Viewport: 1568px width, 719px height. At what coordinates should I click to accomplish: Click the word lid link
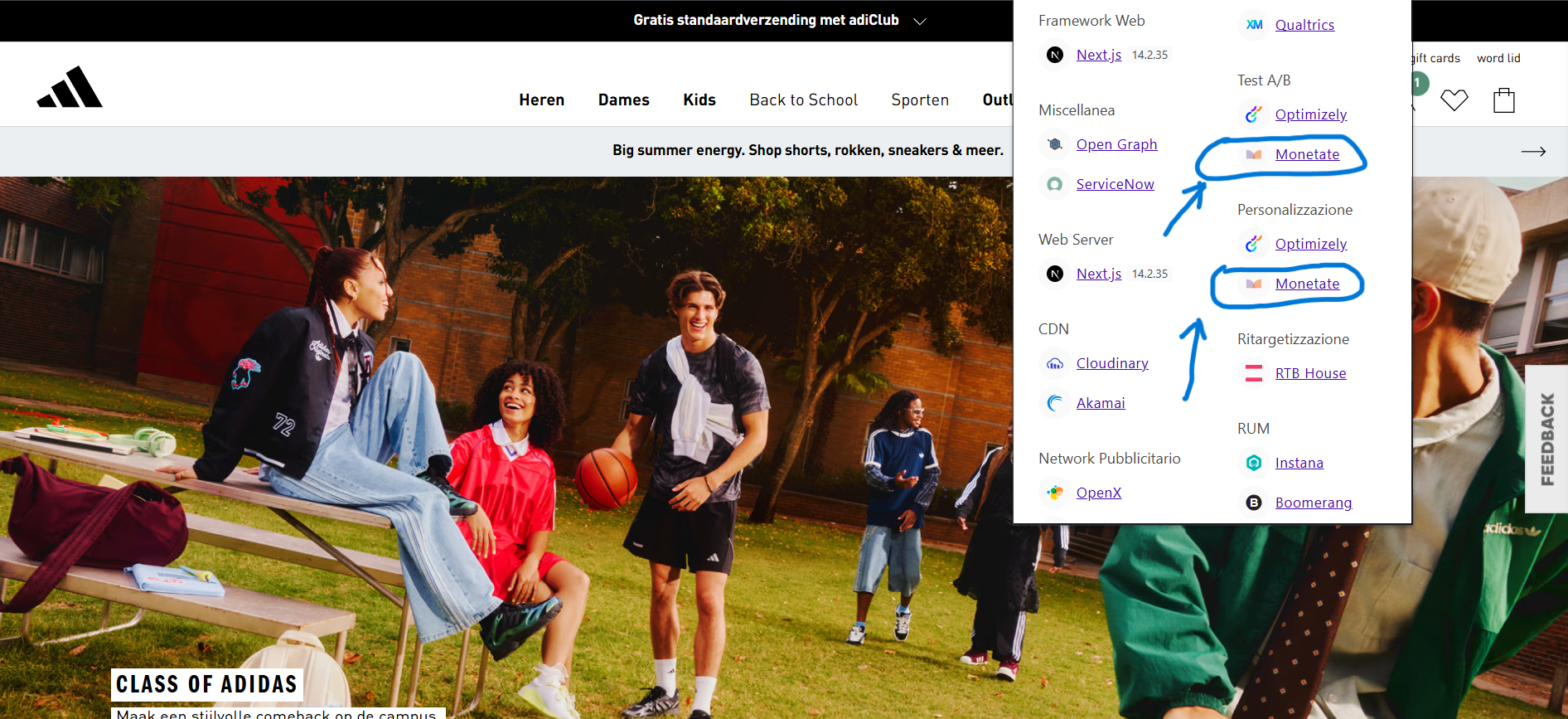point(1498,58)
